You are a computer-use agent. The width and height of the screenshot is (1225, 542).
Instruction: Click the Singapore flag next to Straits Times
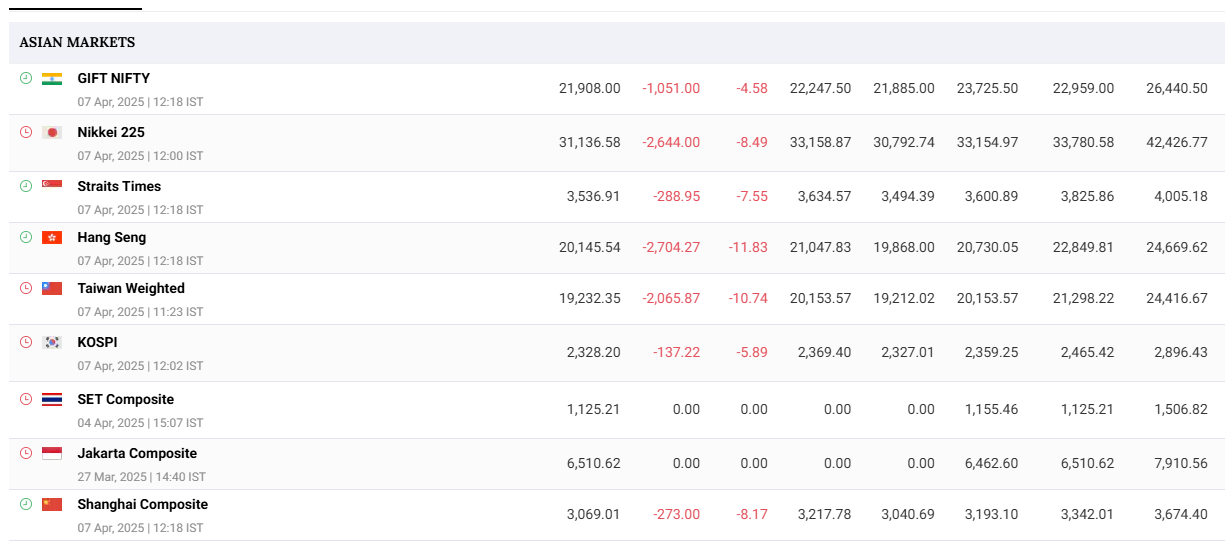click(52, 186)
